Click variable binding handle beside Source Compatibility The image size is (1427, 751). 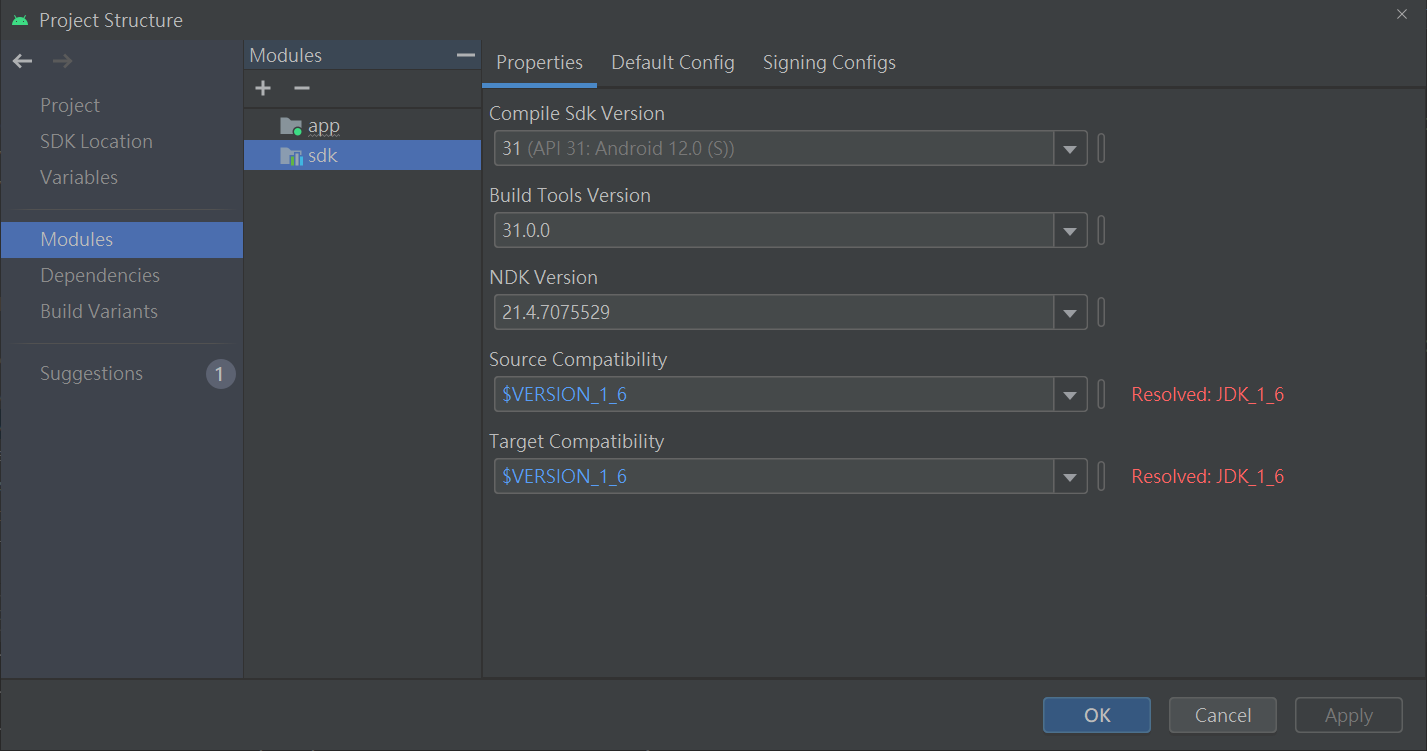[x=1101, y=395]
